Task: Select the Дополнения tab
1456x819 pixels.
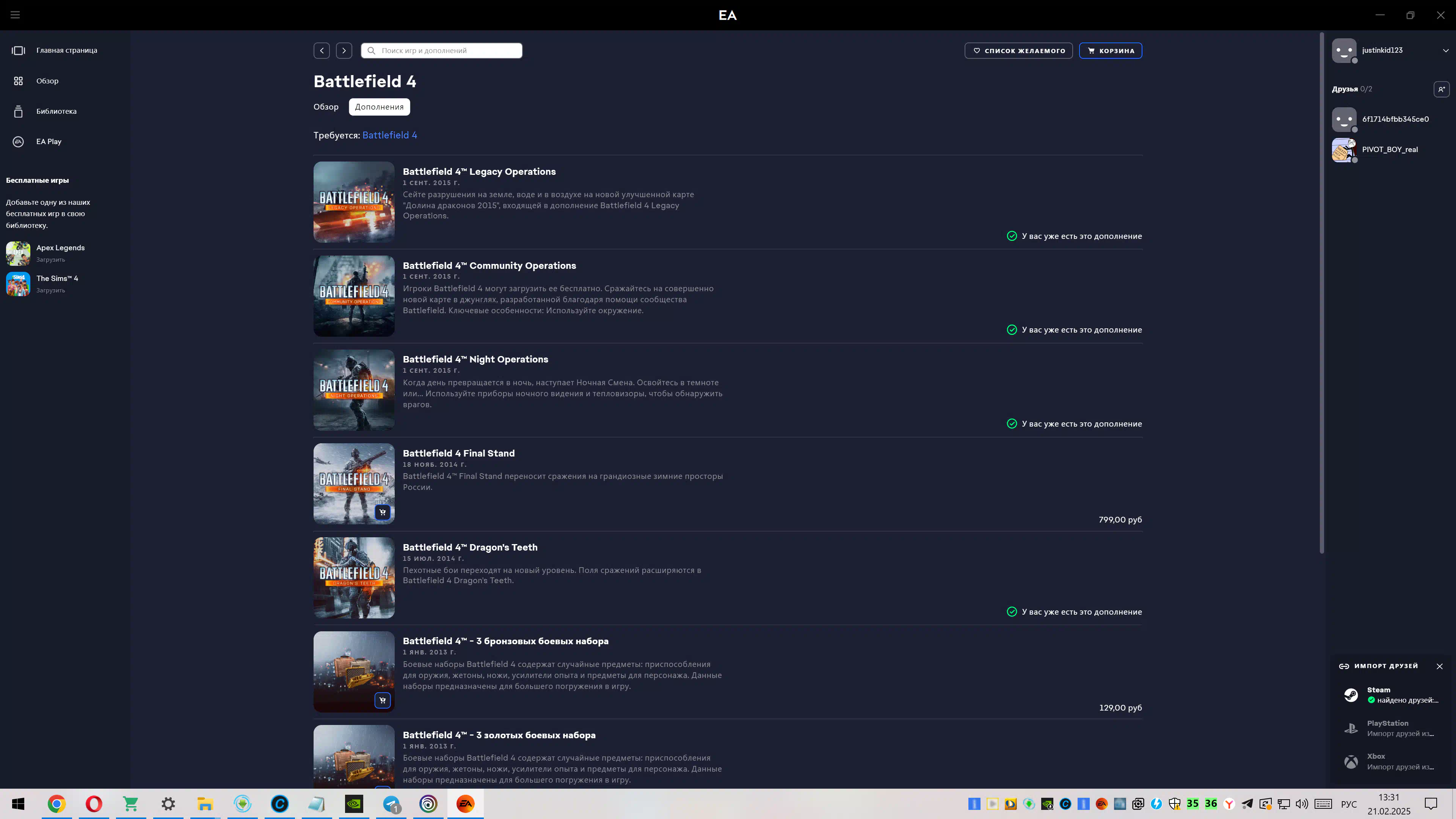Action: tap(379, 107)
